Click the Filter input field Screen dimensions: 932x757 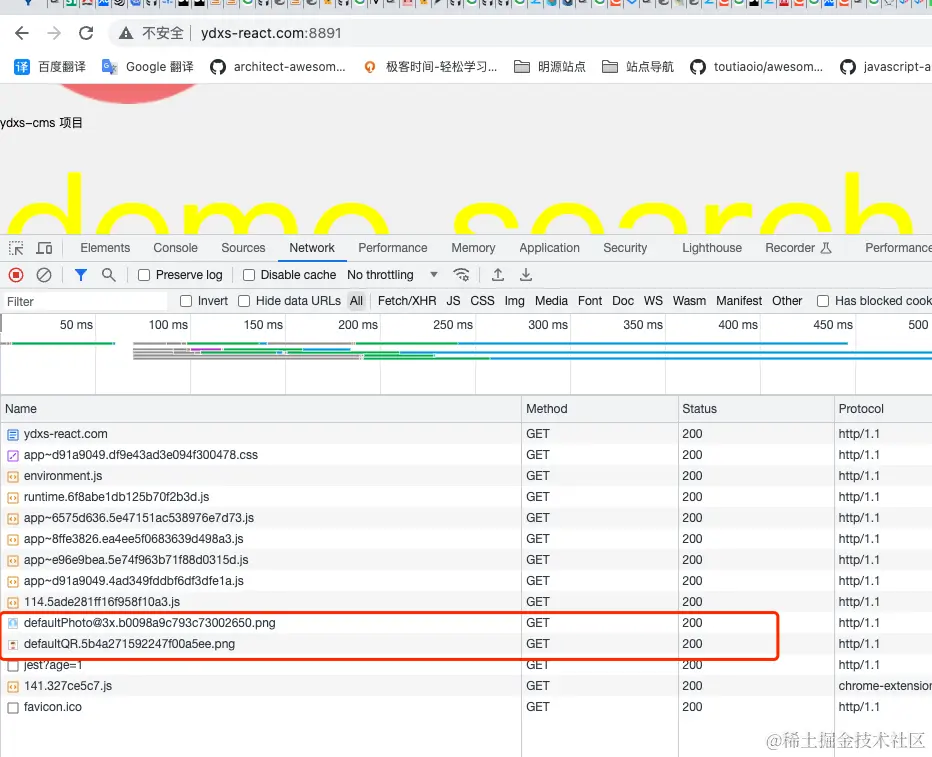[84, 301]
